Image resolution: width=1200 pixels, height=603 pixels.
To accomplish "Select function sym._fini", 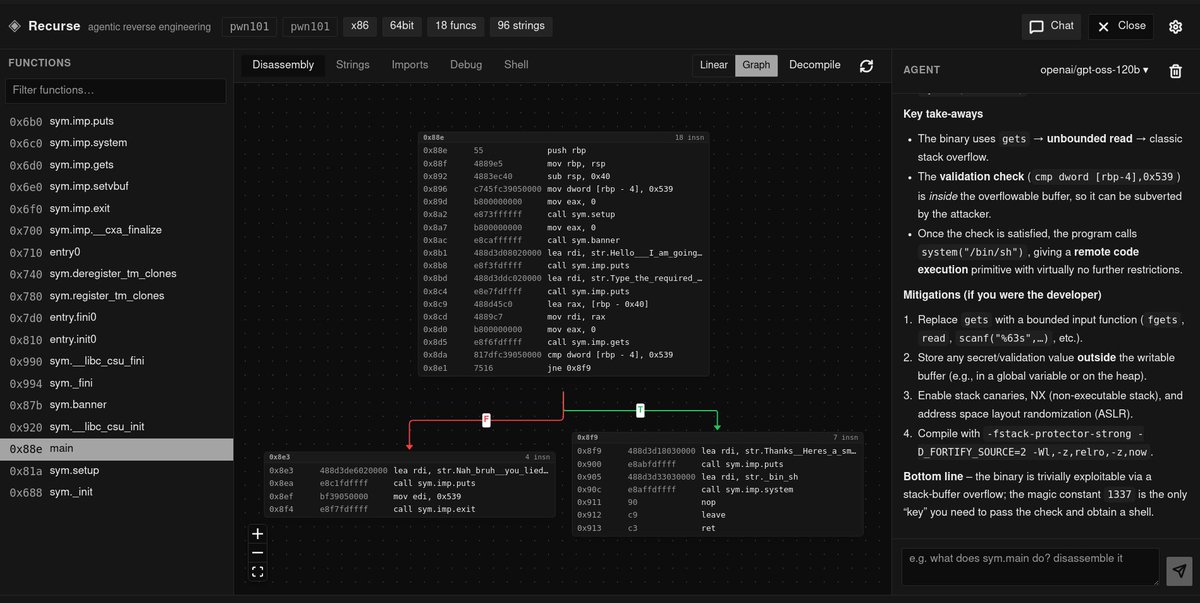I will tap(116, 383).
